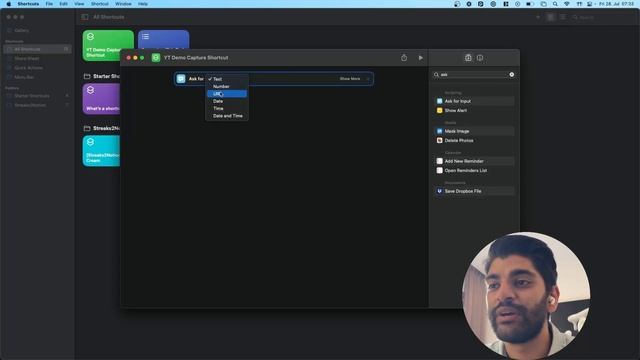Open the Shortcut menu in the menu bar
The height and width of the screenshot is (360, 640).
[100, 4]
